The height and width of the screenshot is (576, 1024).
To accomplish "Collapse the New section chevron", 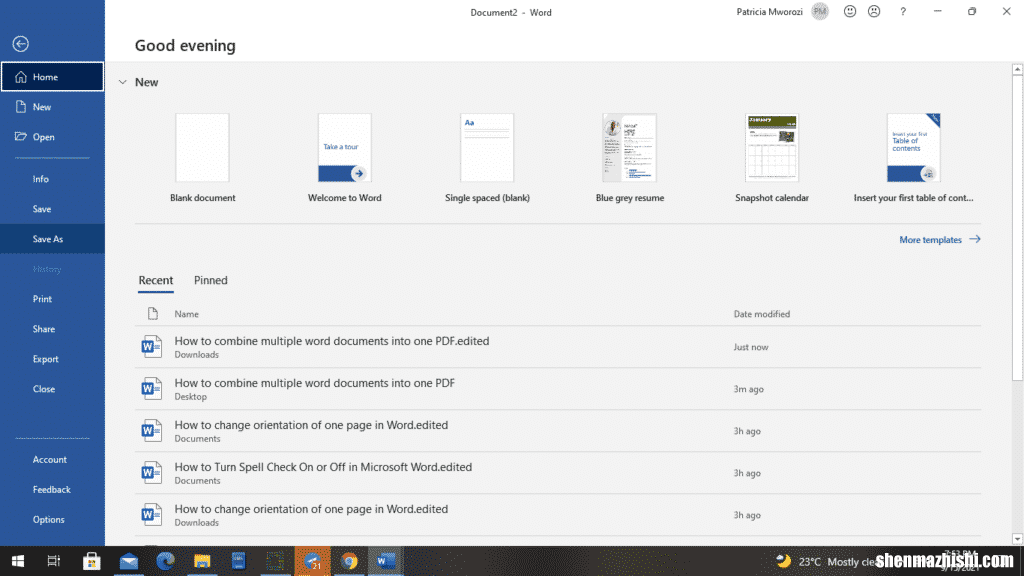I will (123, 82).
